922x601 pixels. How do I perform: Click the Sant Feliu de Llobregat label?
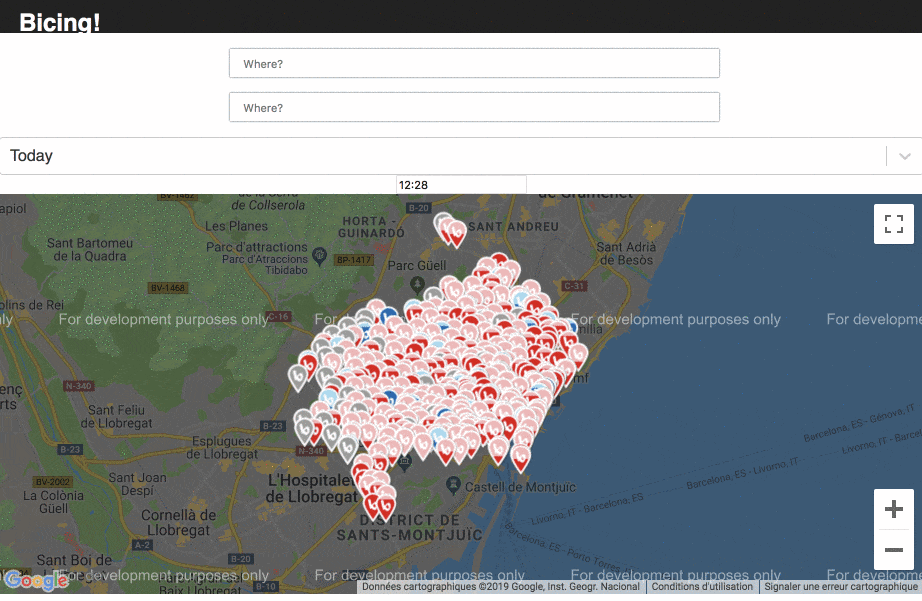pyautogui.click(x=116, y=416)
